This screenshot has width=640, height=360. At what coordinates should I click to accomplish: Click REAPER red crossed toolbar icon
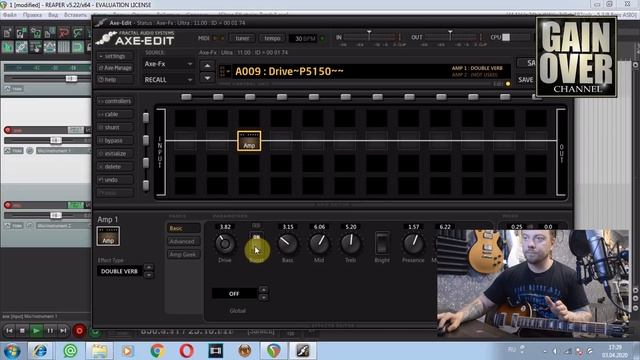[63, 33]
